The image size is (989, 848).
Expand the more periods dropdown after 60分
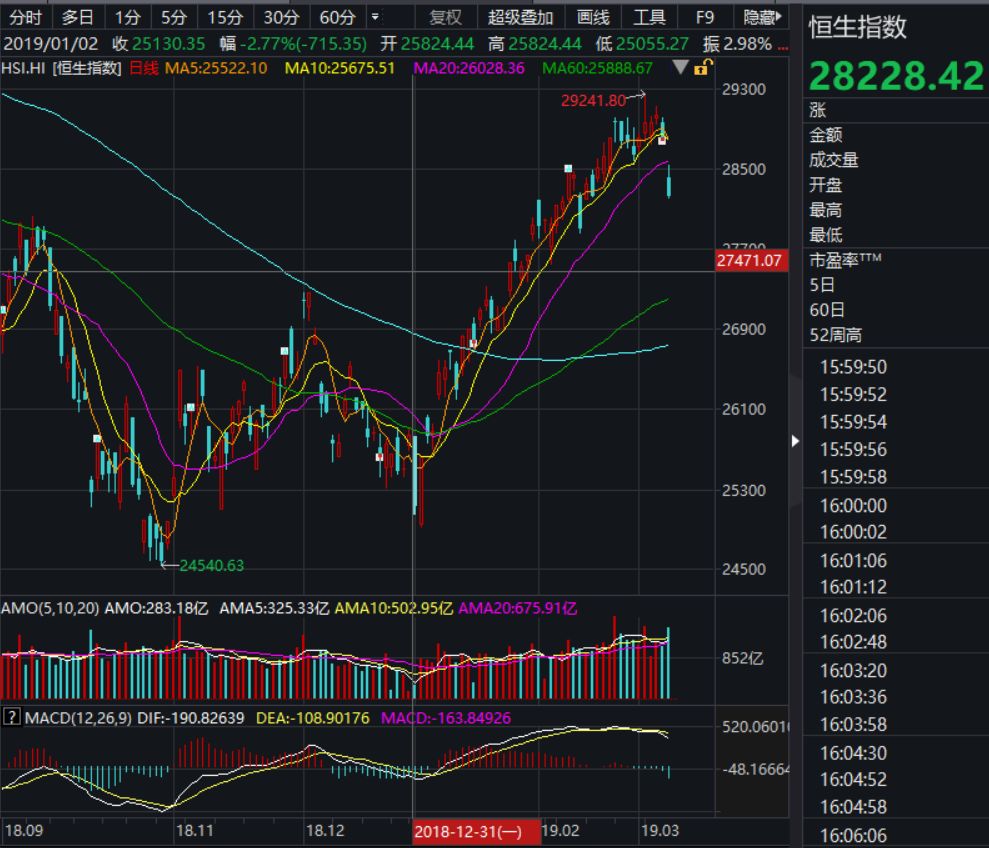click(x=374, y=18)
